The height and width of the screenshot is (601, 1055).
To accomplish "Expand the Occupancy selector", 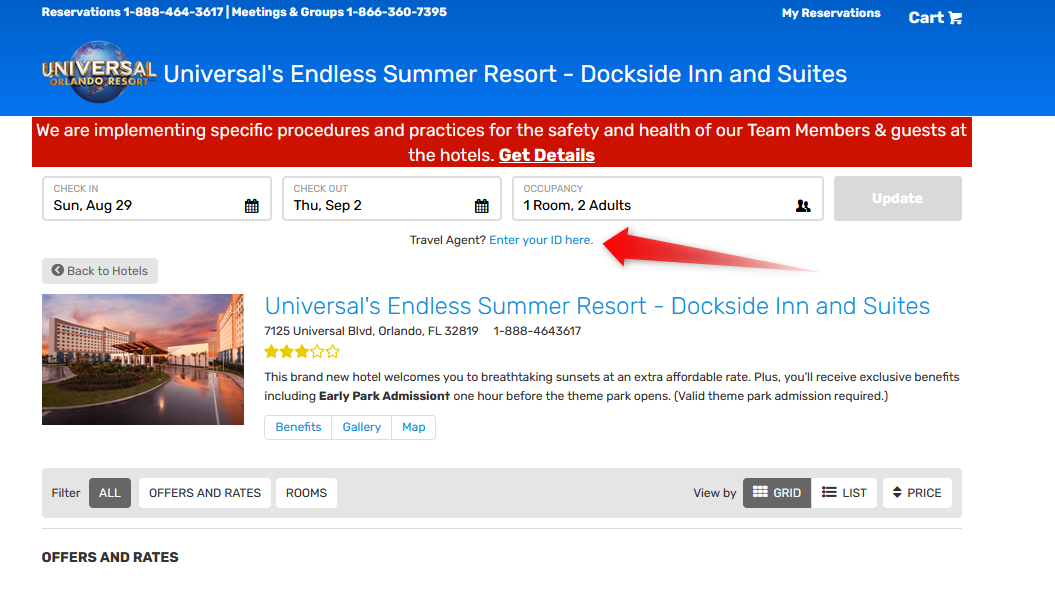I will click(667, 199).
